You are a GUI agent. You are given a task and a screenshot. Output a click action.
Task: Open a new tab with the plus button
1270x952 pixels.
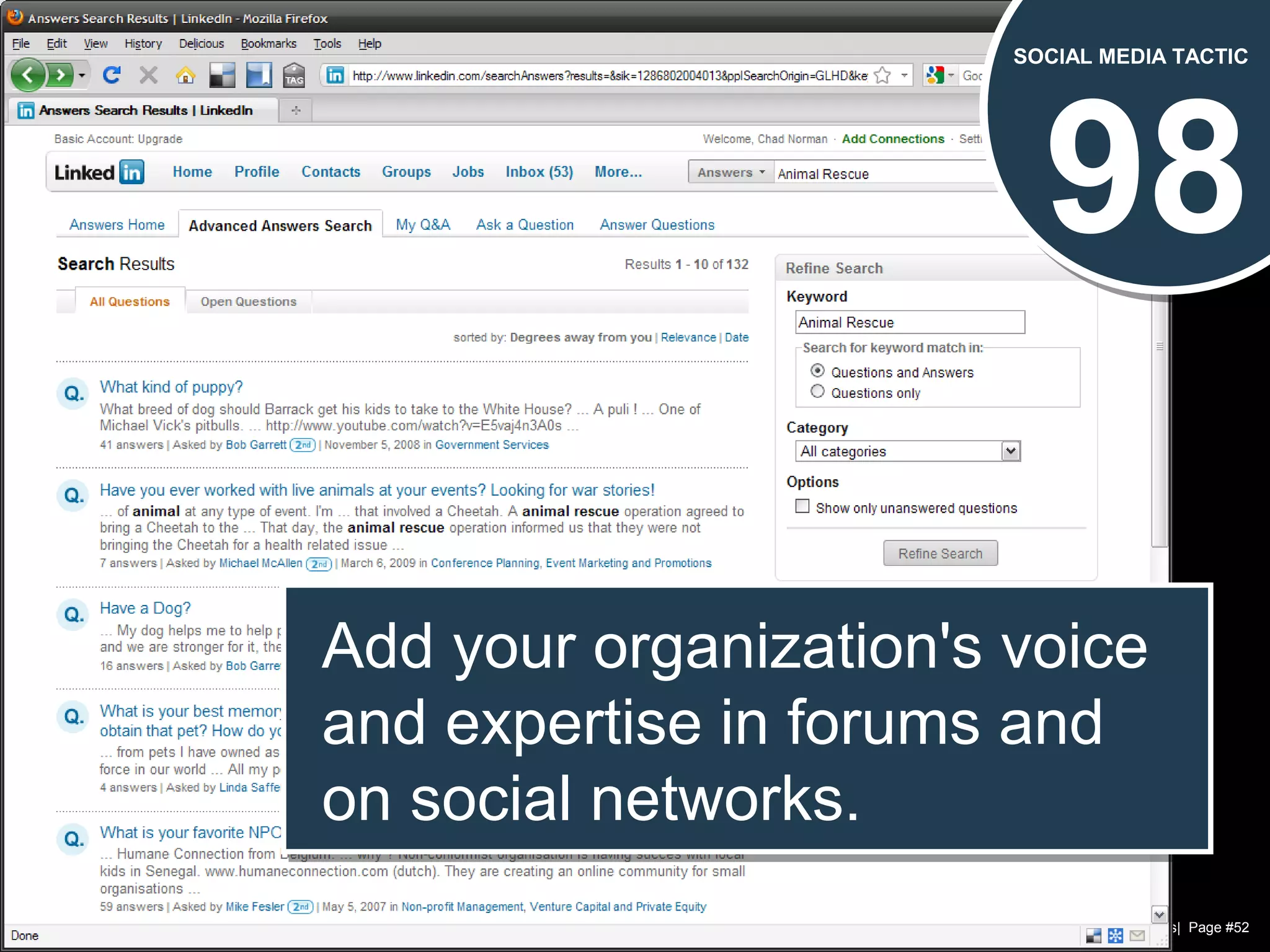click(x=296, y=110)
